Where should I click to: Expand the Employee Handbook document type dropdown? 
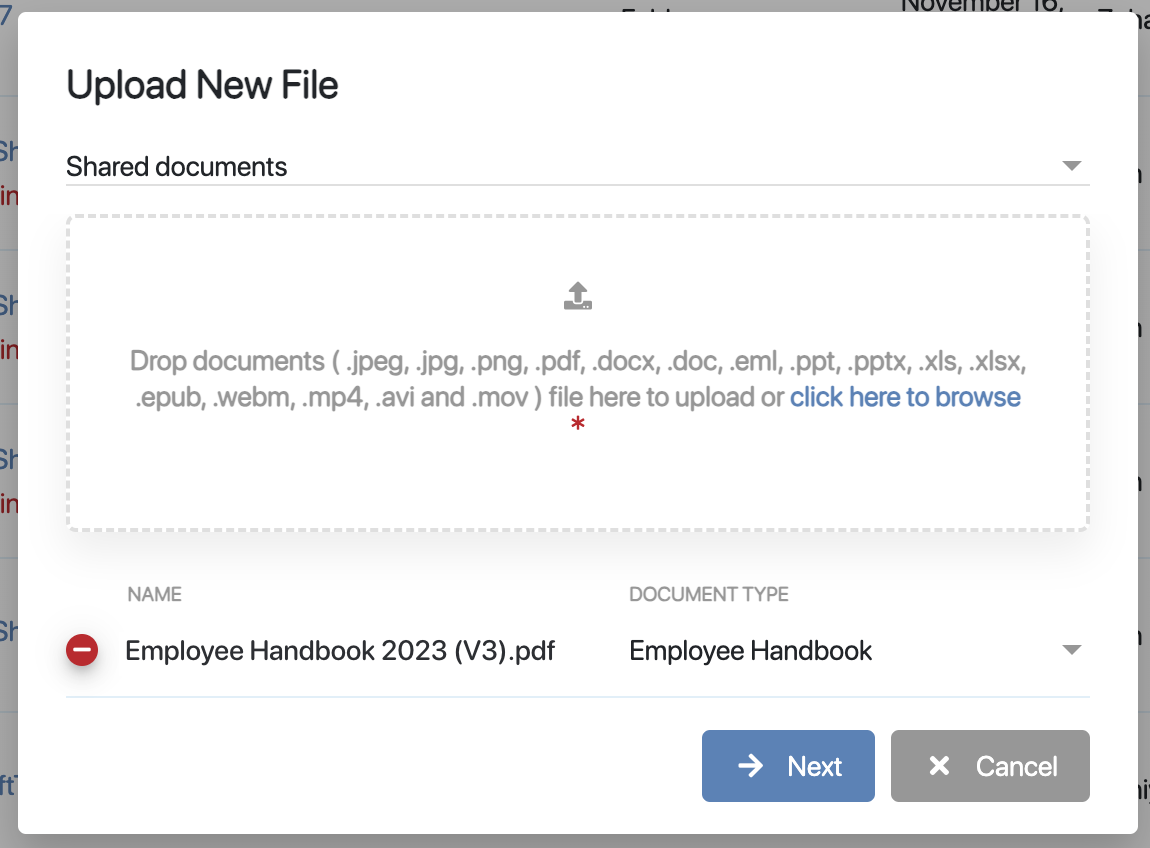tap(859, 651)
